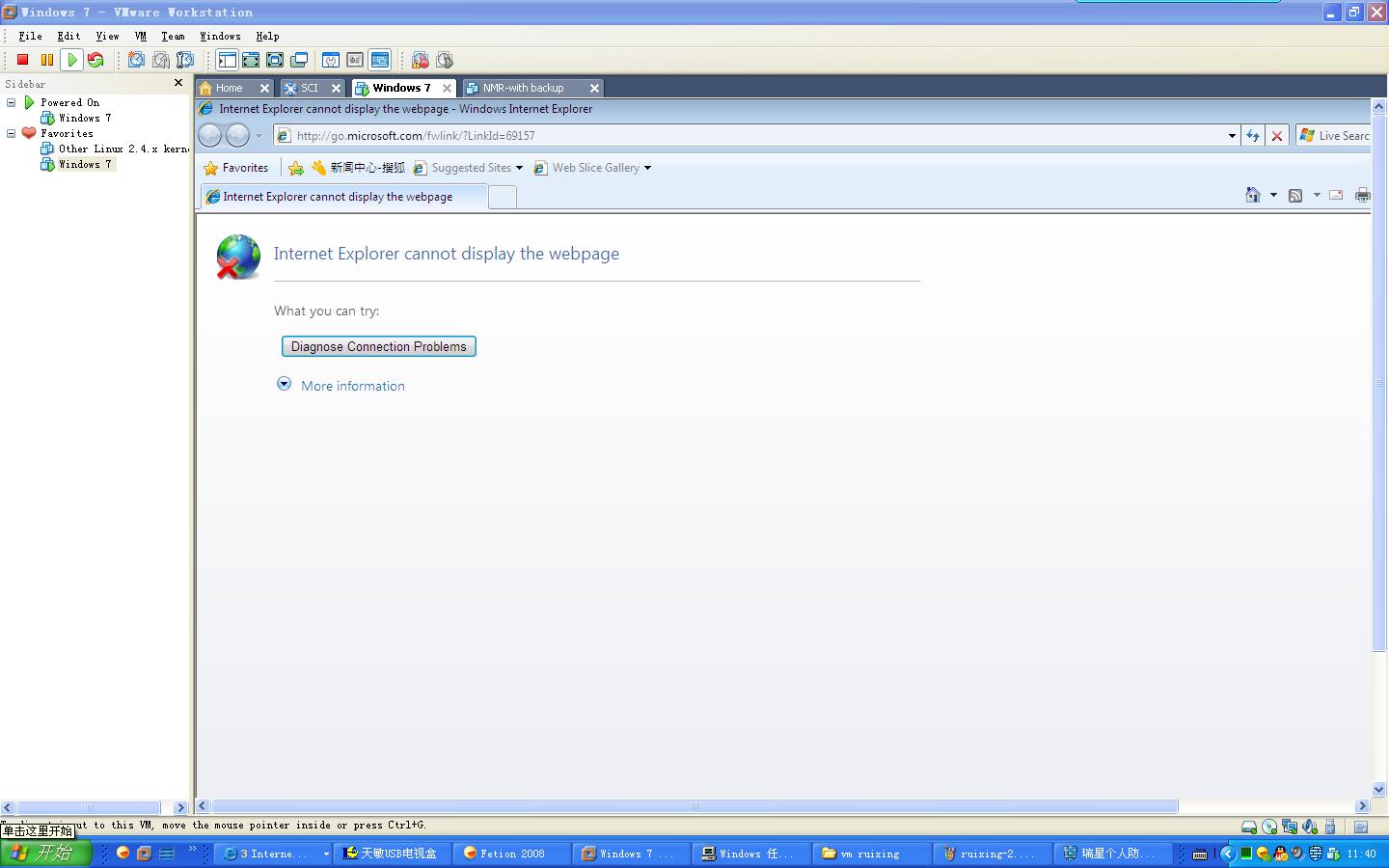
Task: Open the summary view wrench toolbar icon
Action: click(x=331, y=60)
